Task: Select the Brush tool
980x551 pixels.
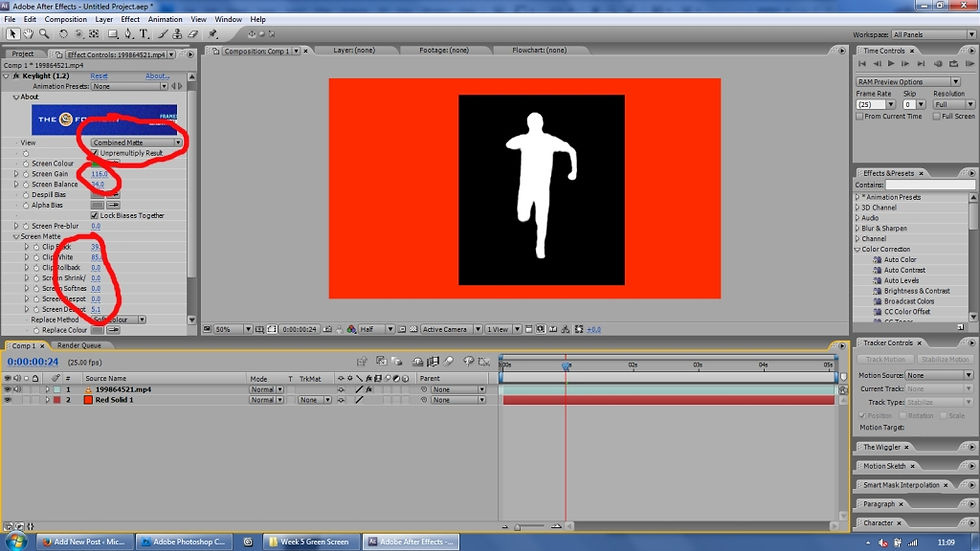Action: [162, 34]
